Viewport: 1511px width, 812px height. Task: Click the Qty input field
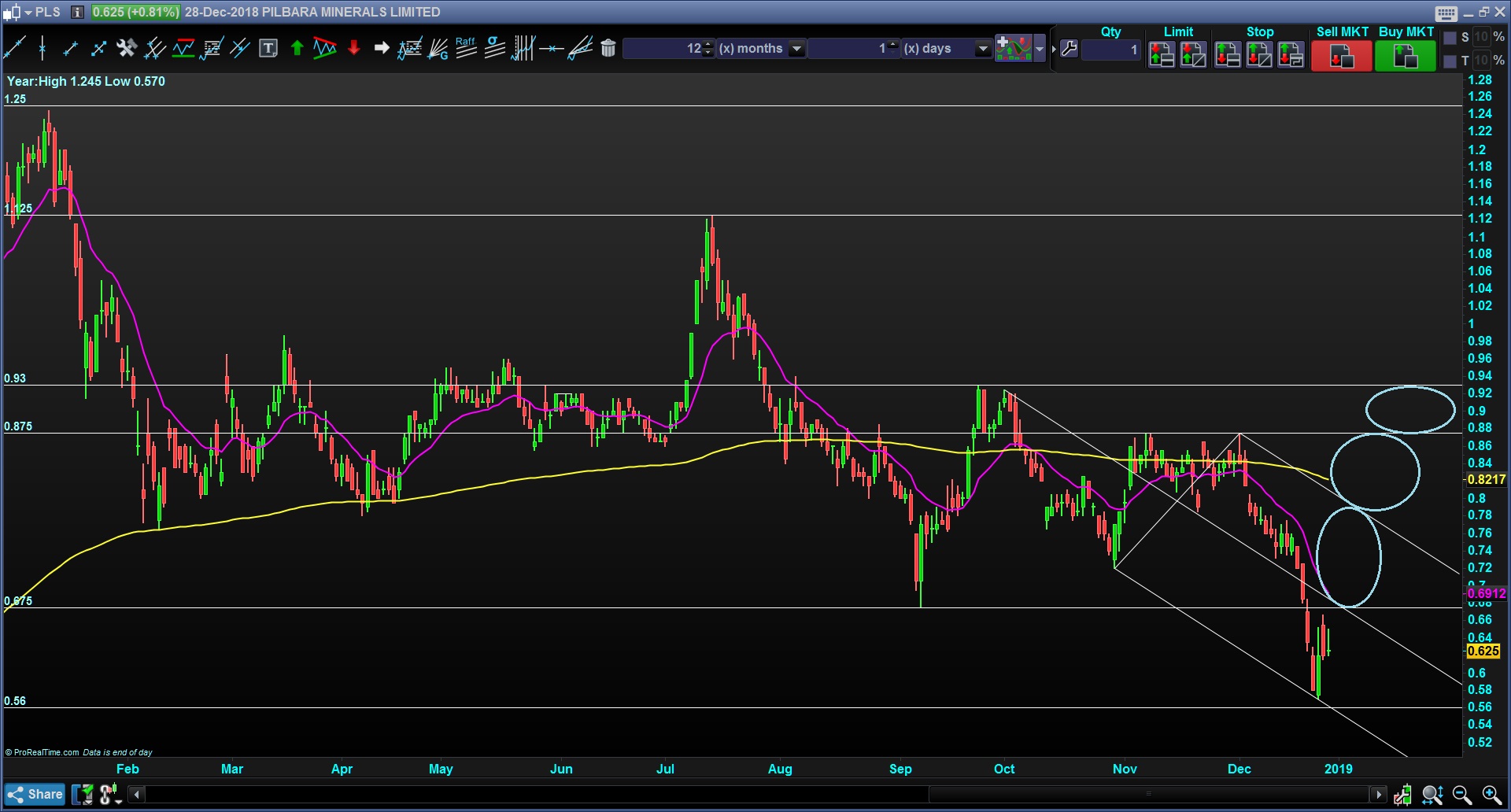click(x=1111, y=49)
